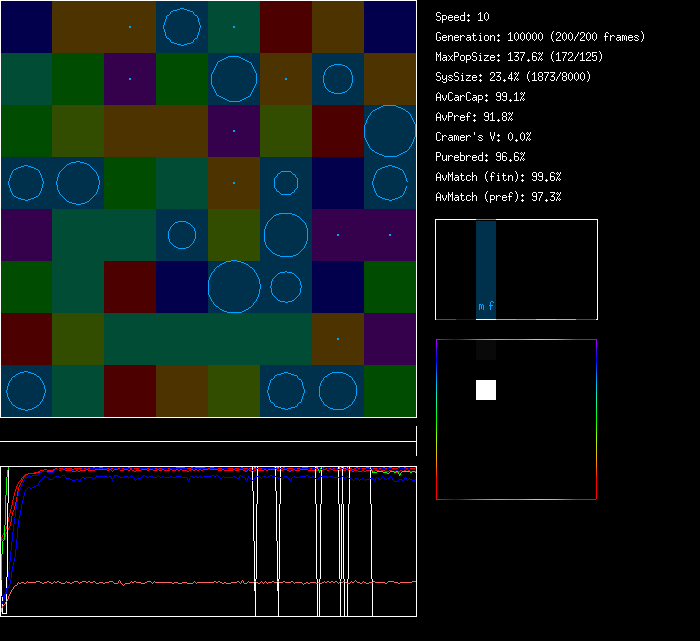This screenshot has height=641, width=700.
Task: Select the largest circle in the rightmost grid column
Action: (390, 131)
